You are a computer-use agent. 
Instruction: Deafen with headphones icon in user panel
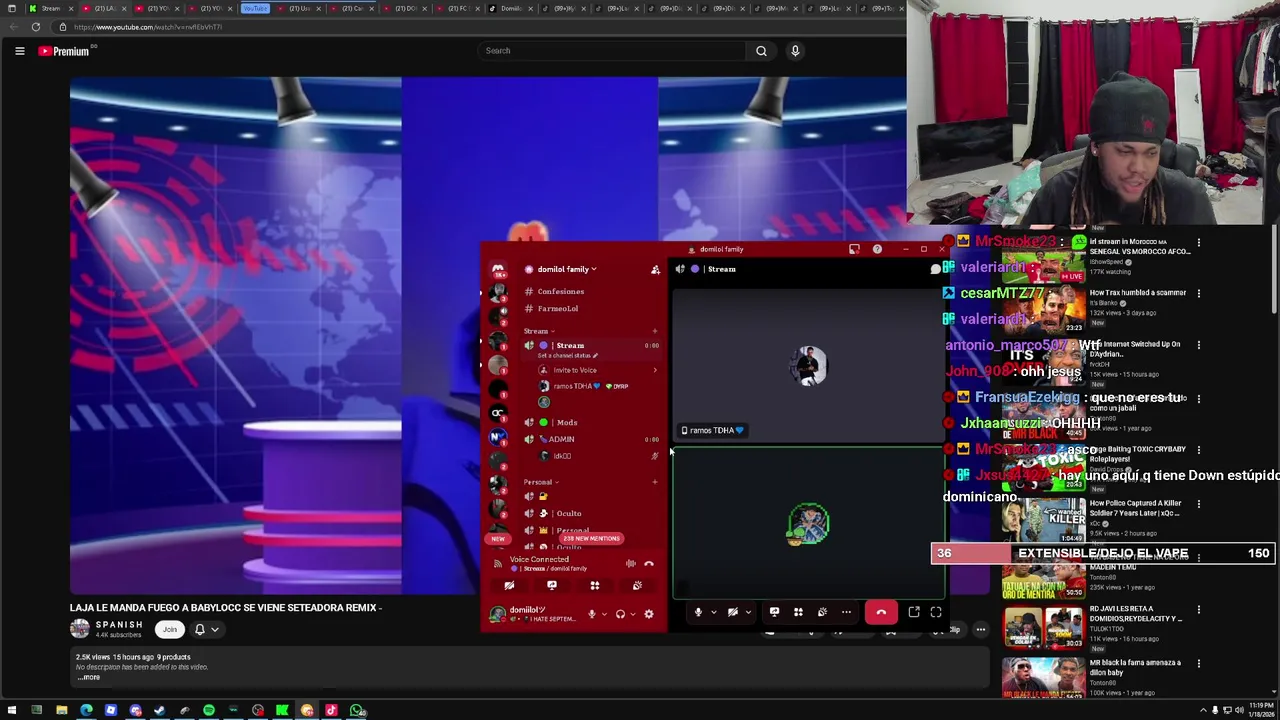(620, 614)
